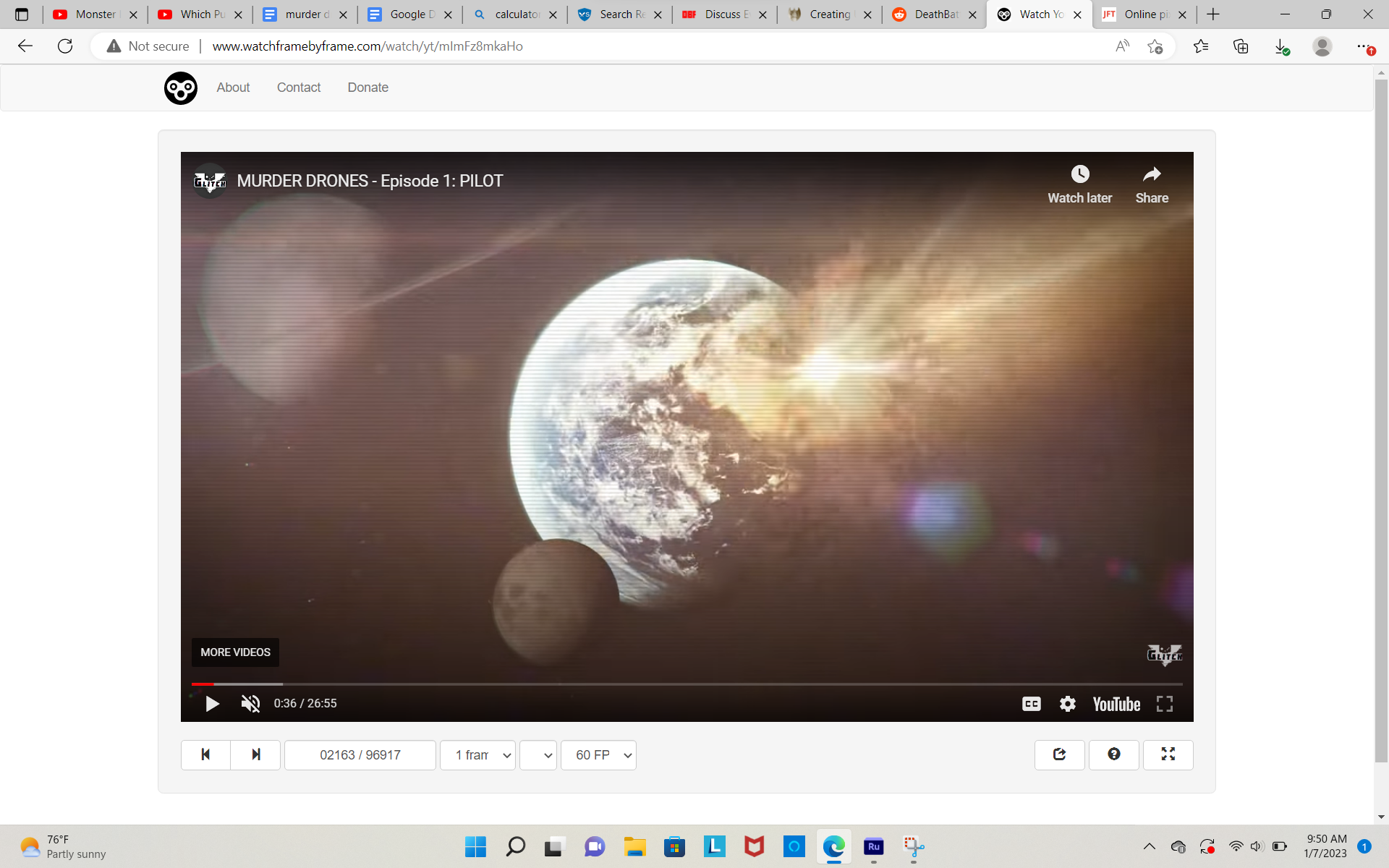Open the Favorites list

1201,46
